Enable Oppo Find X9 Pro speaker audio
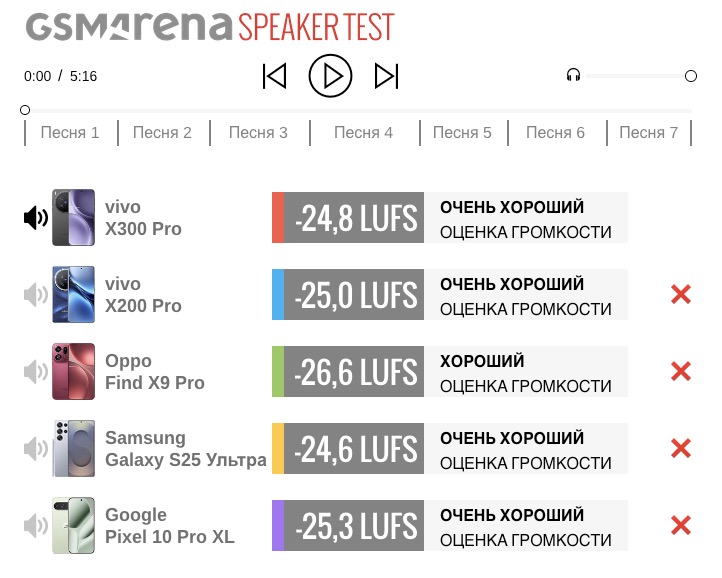 point(35,372)
